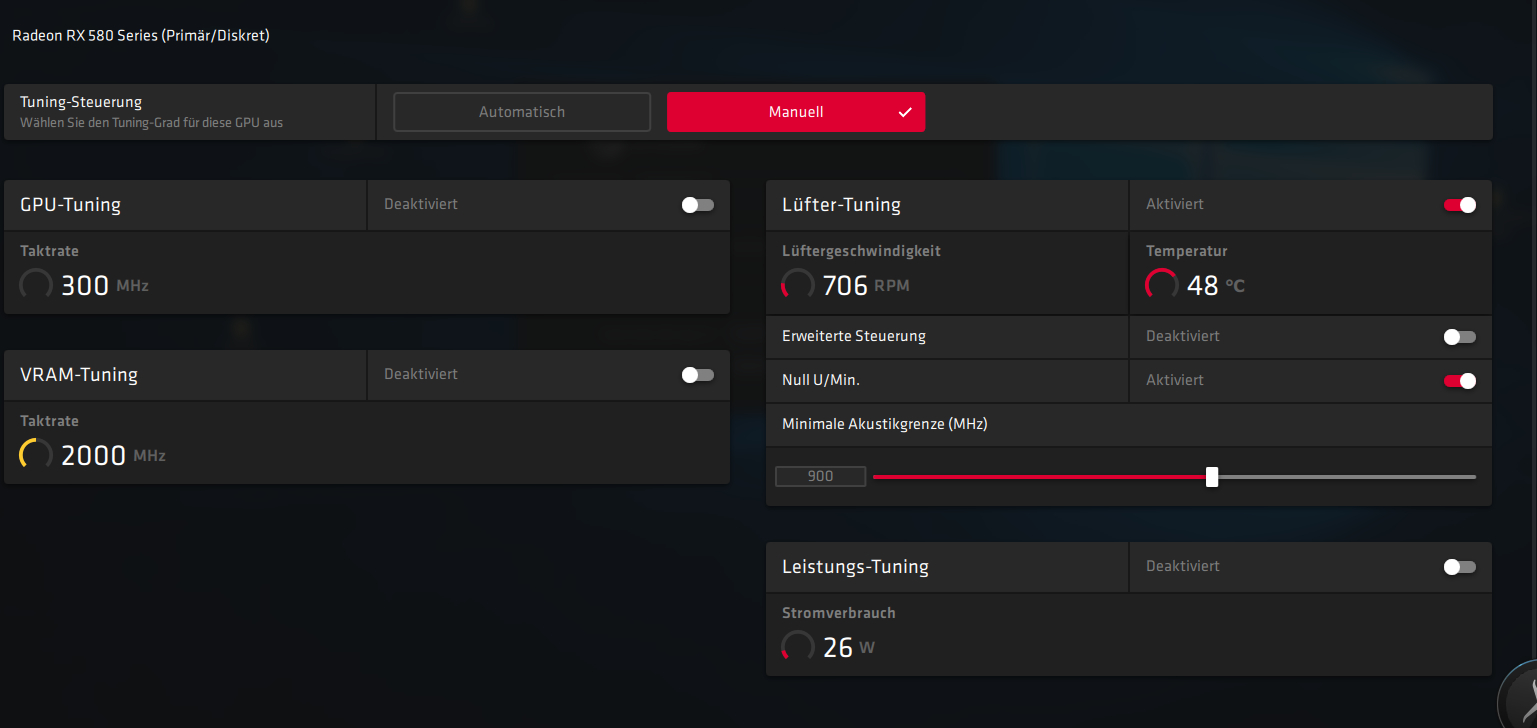Enable the Erweiterte Steuerung toggle
The width and height of the screenshot is (1537, 728).
pos(1460,337)
